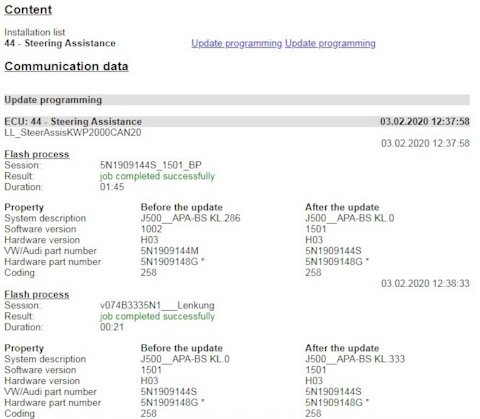Click part number 5N1909144M before the update
The width and height of the screenshot is (480, 419).
pos(169,251)
